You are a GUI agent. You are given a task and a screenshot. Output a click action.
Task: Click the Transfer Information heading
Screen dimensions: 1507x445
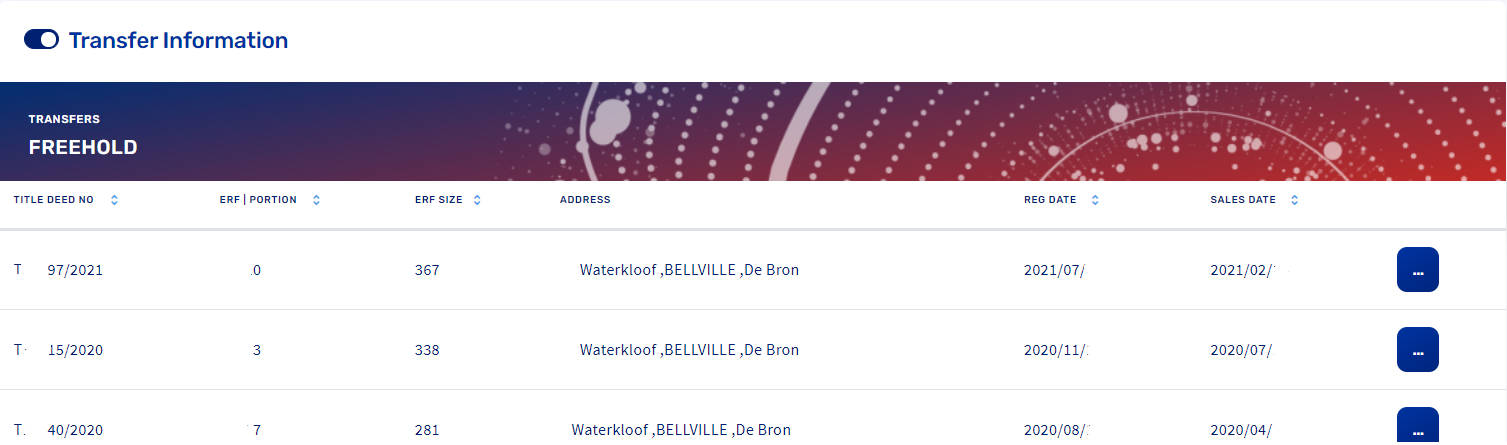coord(178,41)
